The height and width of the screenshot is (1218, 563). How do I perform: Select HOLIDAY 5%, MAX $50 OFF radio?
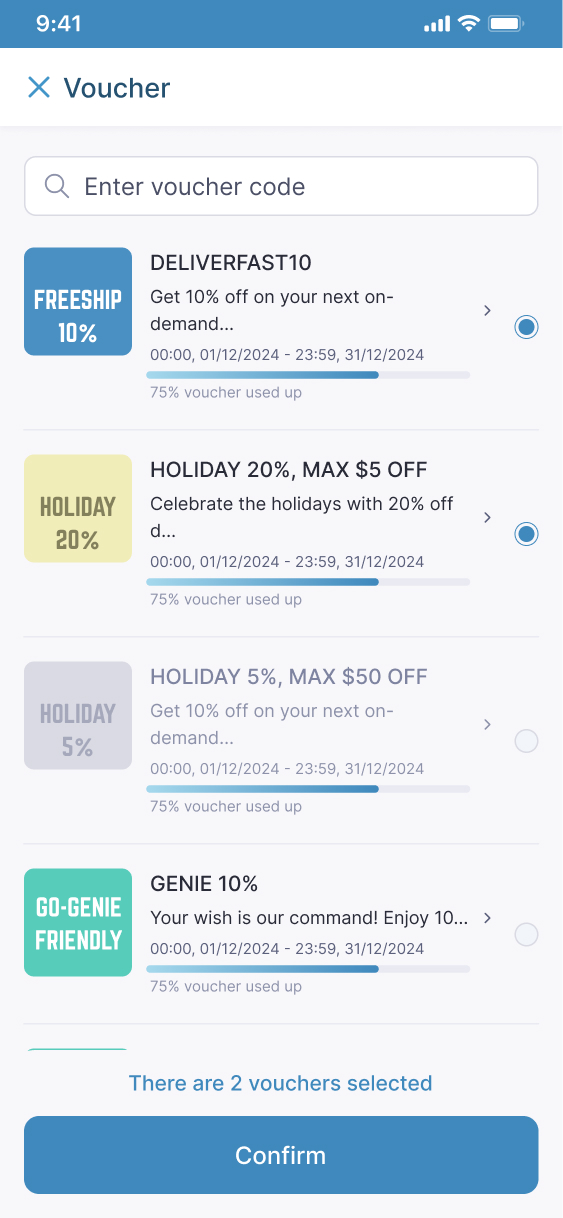[526, 741]
